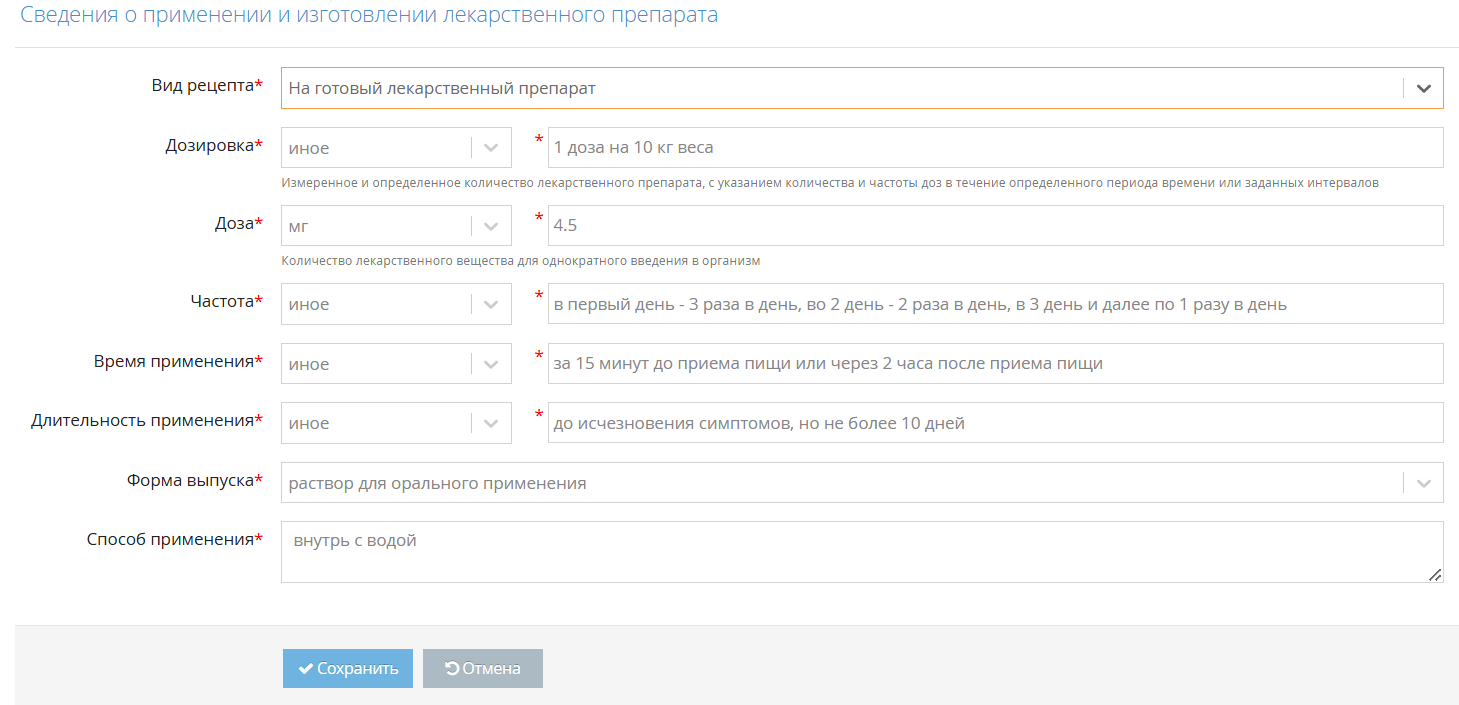This screenshot has height=705, width=1459.
Task: Click the Отмена cancel button
Action: pos(482,669)
